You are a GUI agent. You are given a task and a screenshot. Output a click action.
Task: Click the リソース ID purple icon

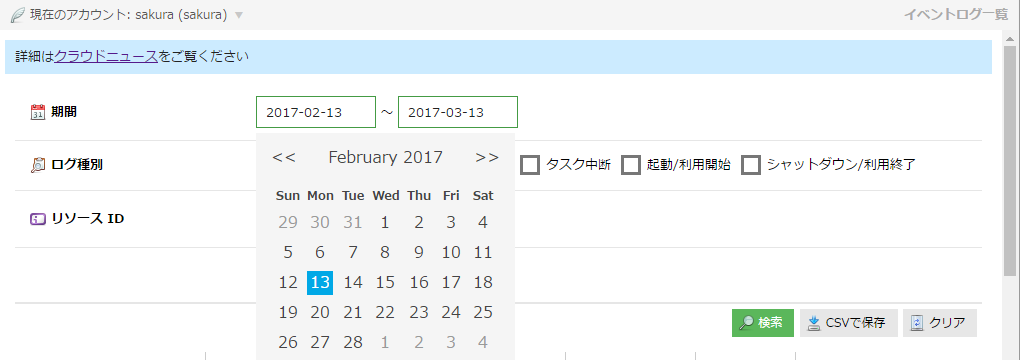point(38,219)
